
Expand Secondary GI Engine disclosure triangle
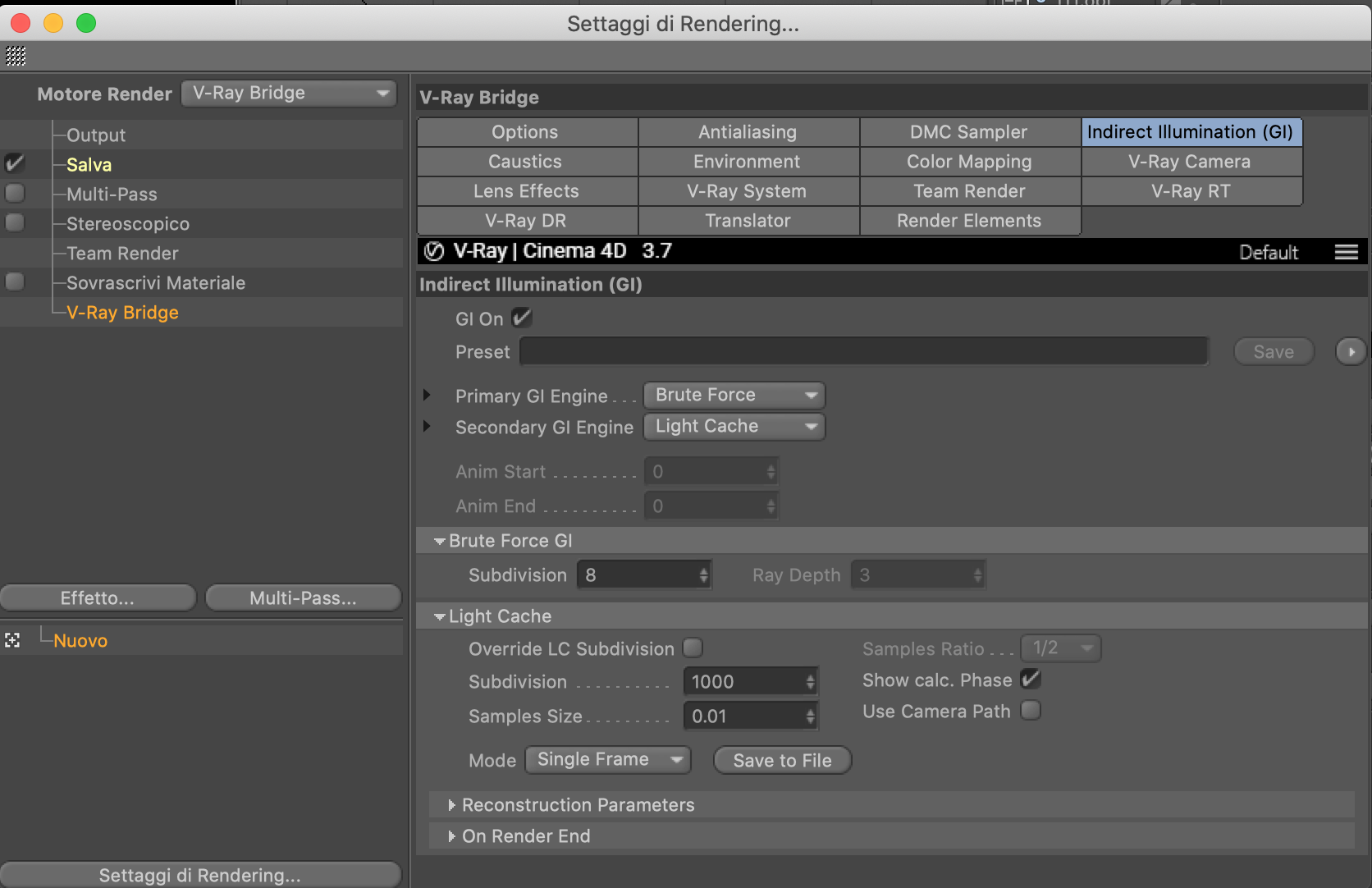tap(427, 426)
